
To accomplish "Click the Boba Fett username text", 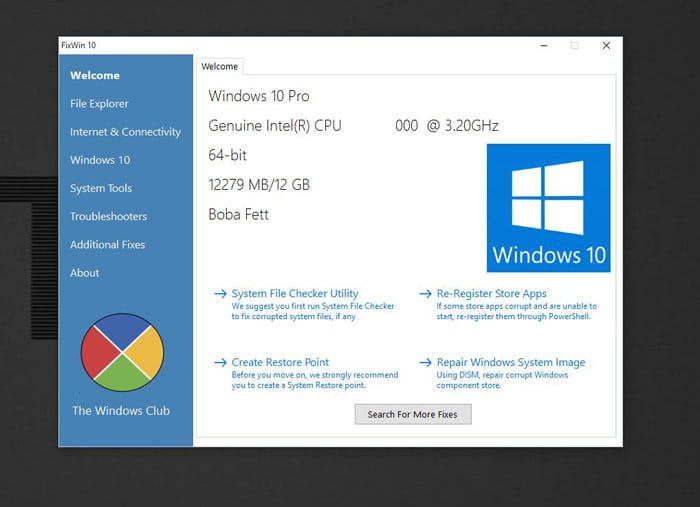I will (238, 215).
